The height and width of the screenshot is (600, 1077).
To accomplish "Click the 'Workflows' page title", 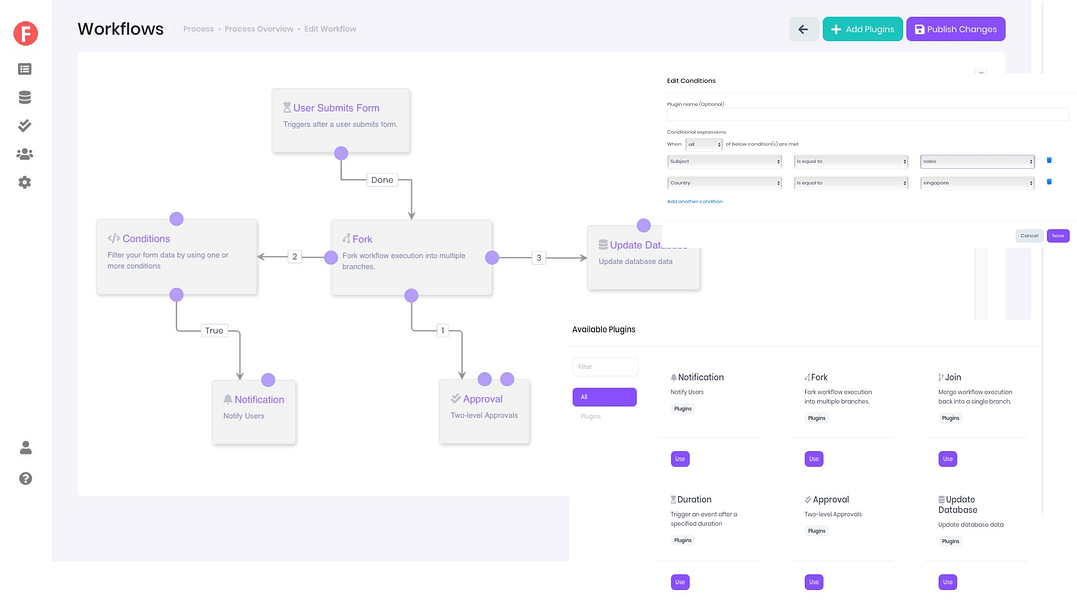I will (x=120, y=29).
